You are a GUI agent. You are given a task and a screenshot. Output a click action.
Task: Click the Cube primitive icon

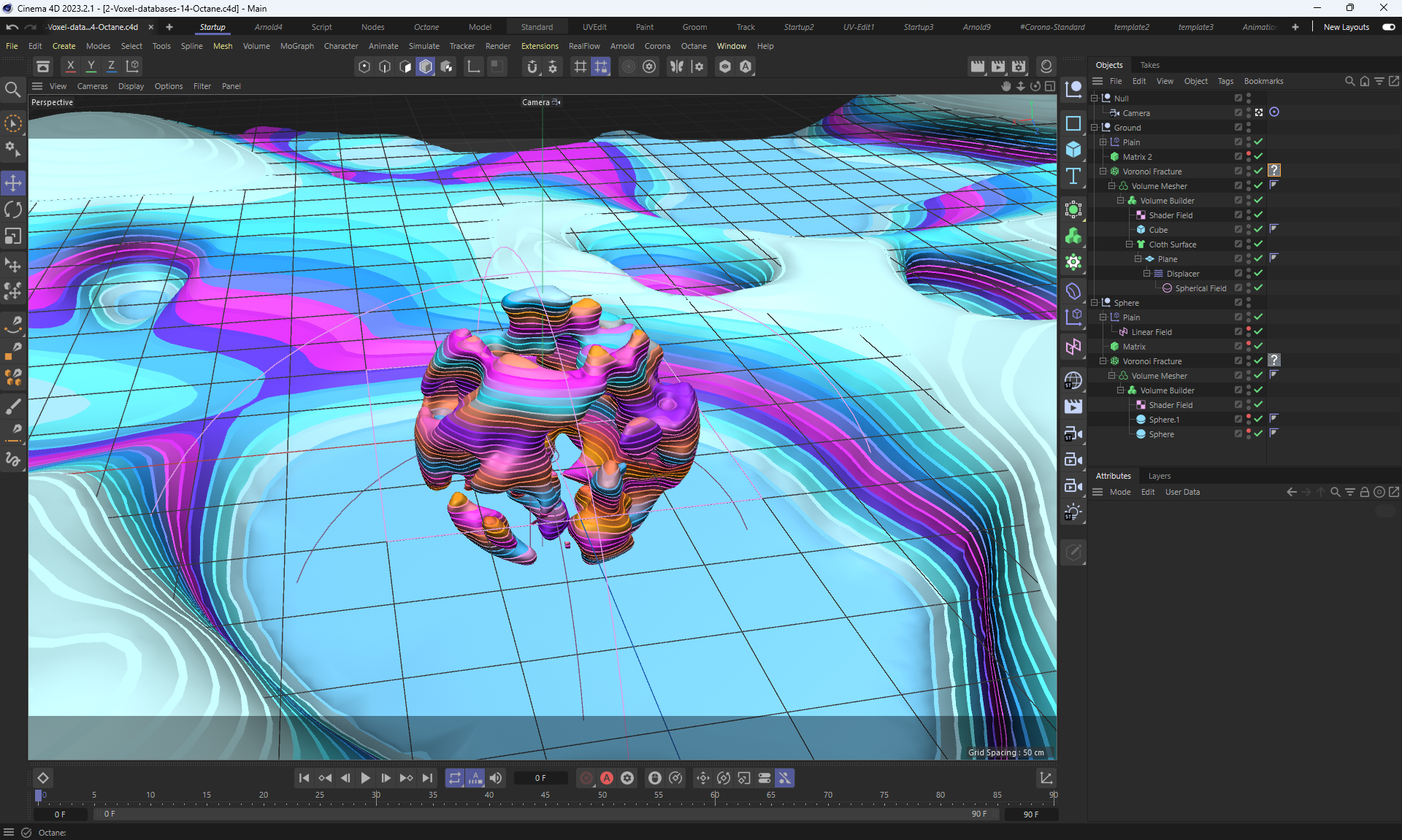[x=1073, y=150]
